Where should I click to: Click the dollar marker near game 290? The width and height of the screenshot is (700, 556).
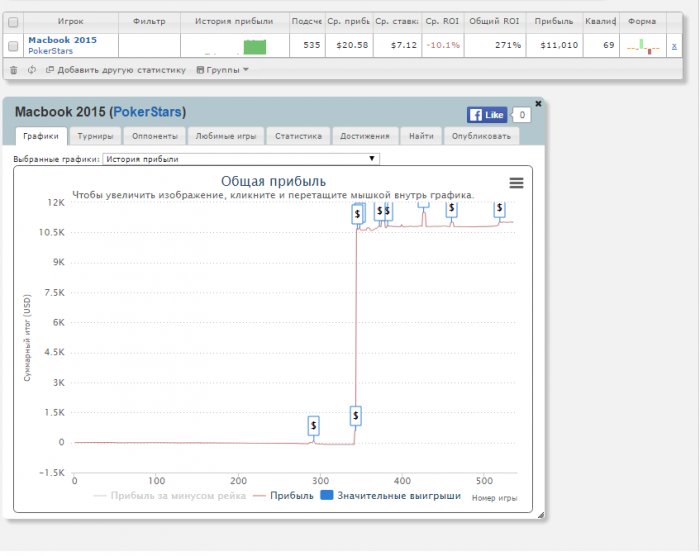pos(314,426)
